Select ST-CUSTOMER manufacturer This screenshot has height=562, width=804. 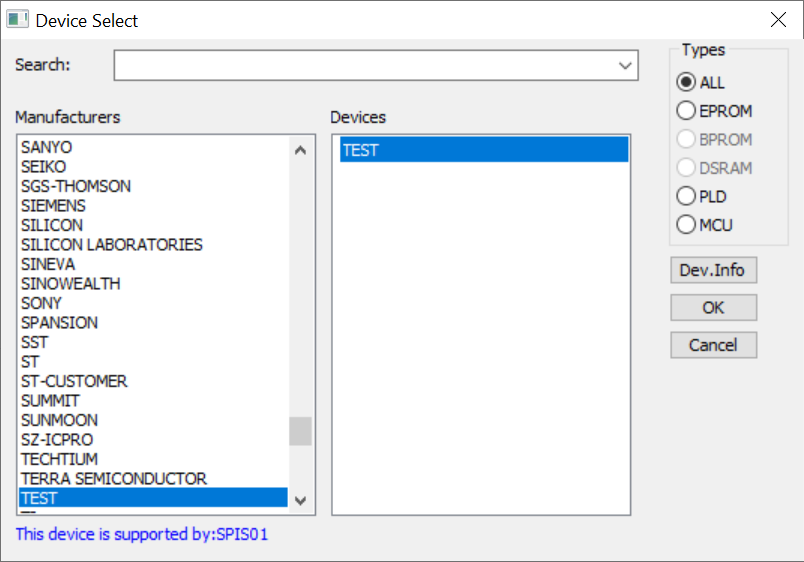(153, 381)
